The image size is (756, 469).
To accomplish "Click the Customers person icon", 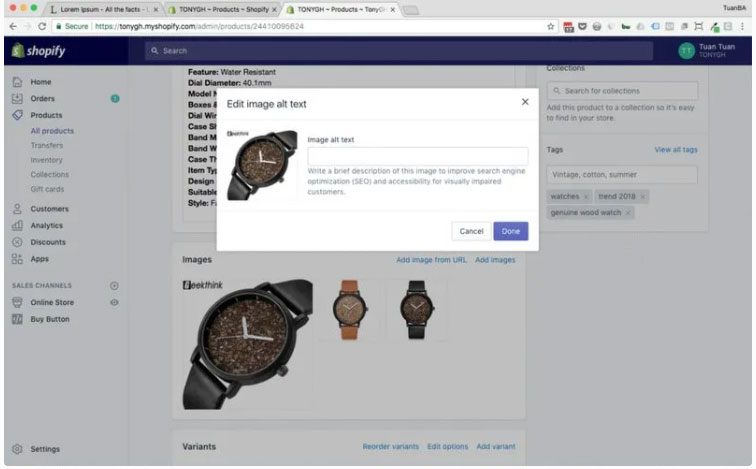I will pos(17,209).
